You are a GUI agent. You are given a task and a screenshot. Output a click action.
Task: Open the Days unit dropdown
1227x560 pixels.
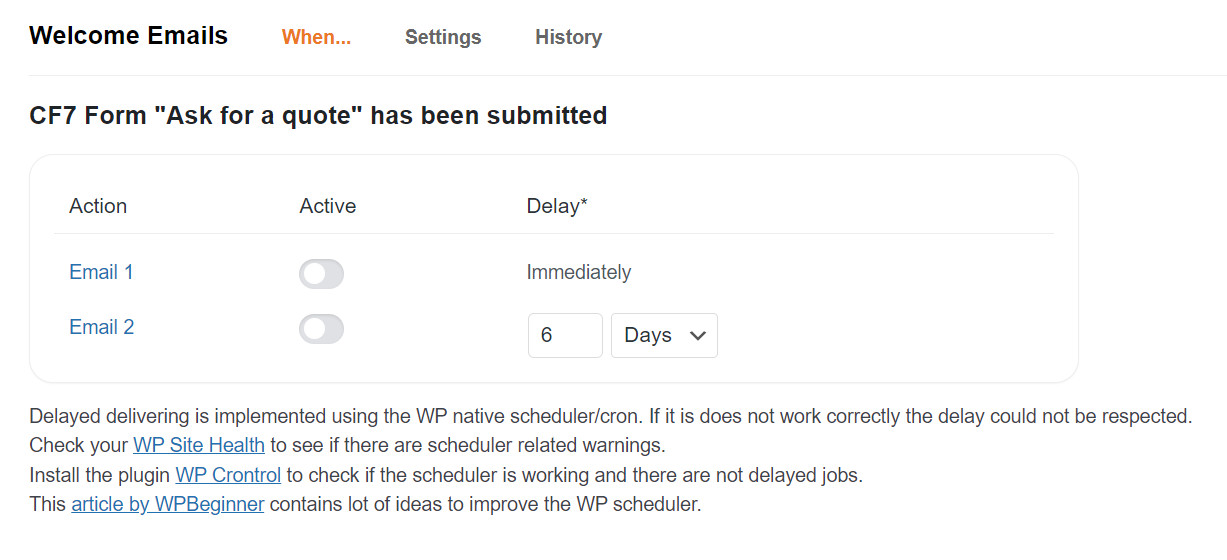pos(664,335)
